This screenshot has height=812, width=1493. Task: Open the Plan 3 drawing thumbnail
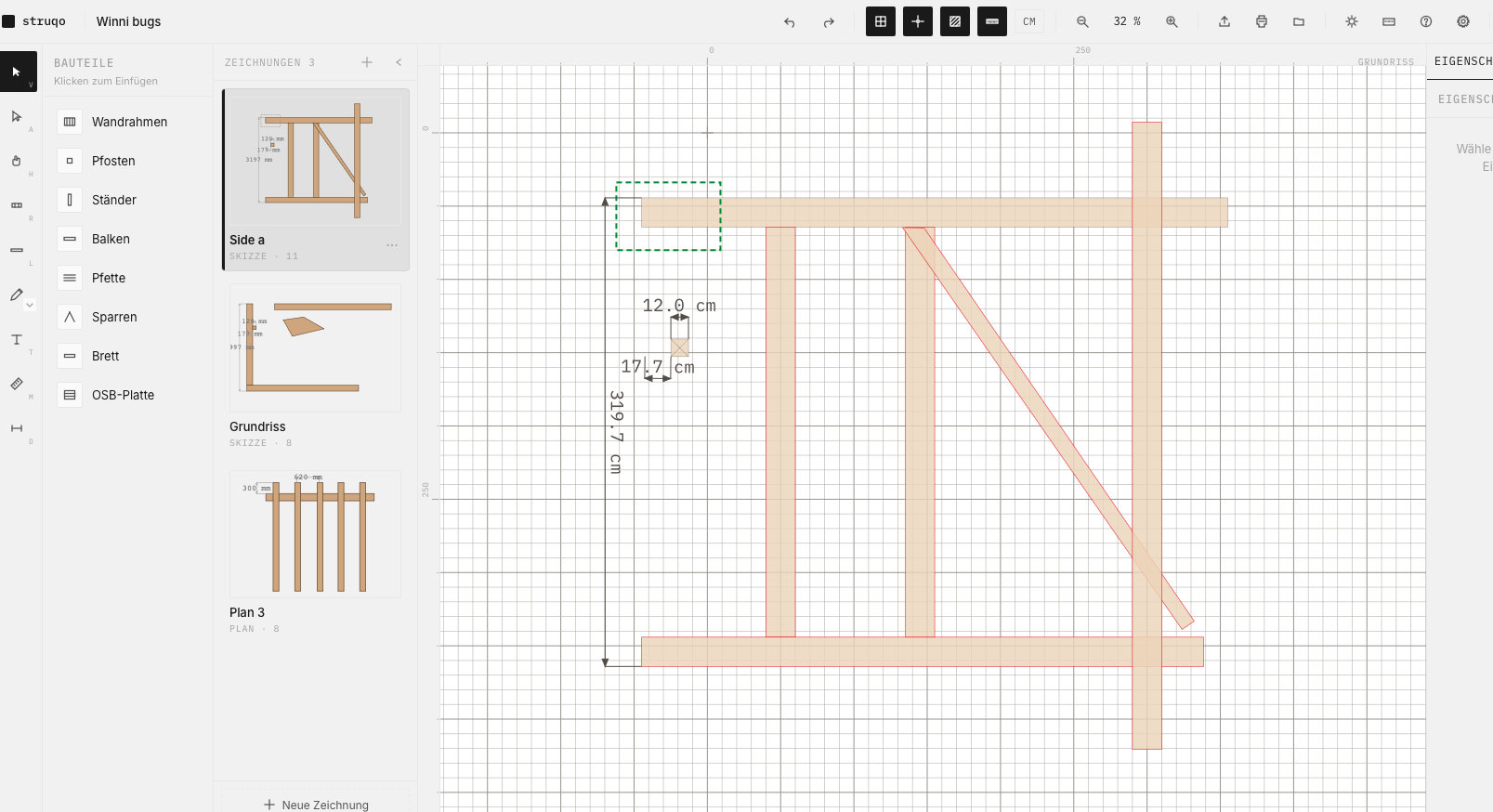pos(316,533)
